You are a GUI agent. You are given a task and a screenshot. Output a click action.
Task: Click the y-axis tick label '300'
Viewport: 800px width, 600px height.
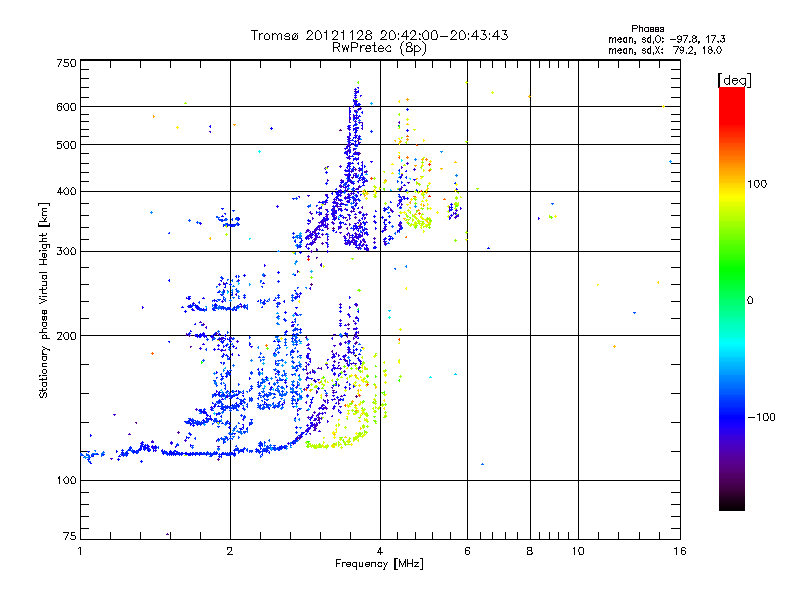(67, 252)
